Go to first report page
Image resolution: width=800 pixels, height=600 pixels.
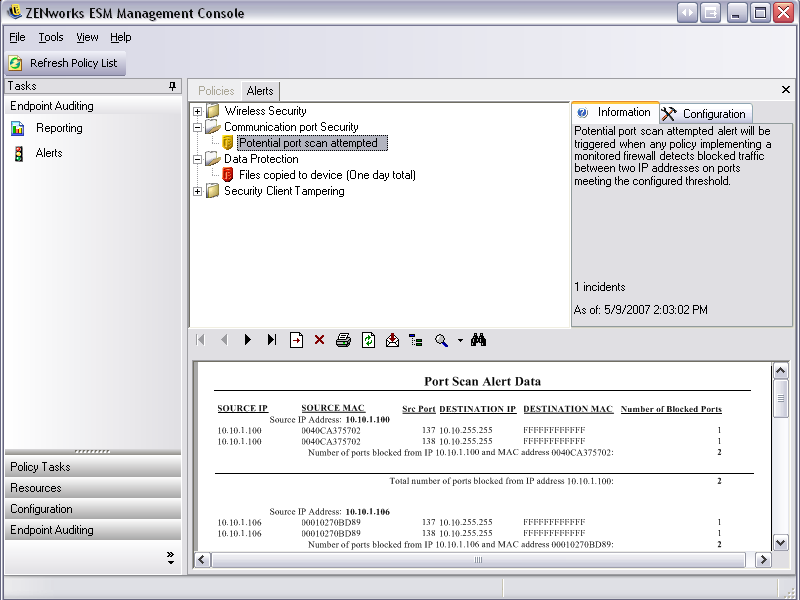201,340
